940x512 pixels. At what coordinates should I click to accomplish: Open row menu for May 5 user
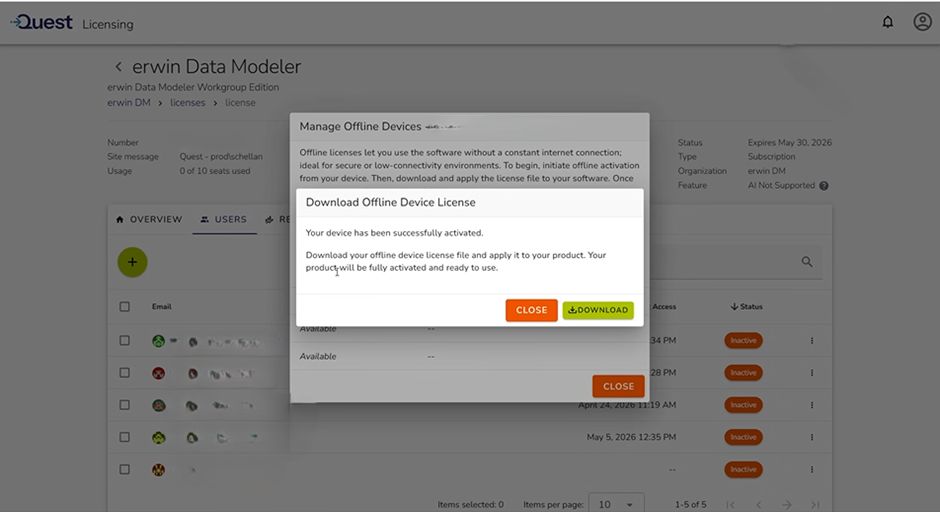(812, 438)
